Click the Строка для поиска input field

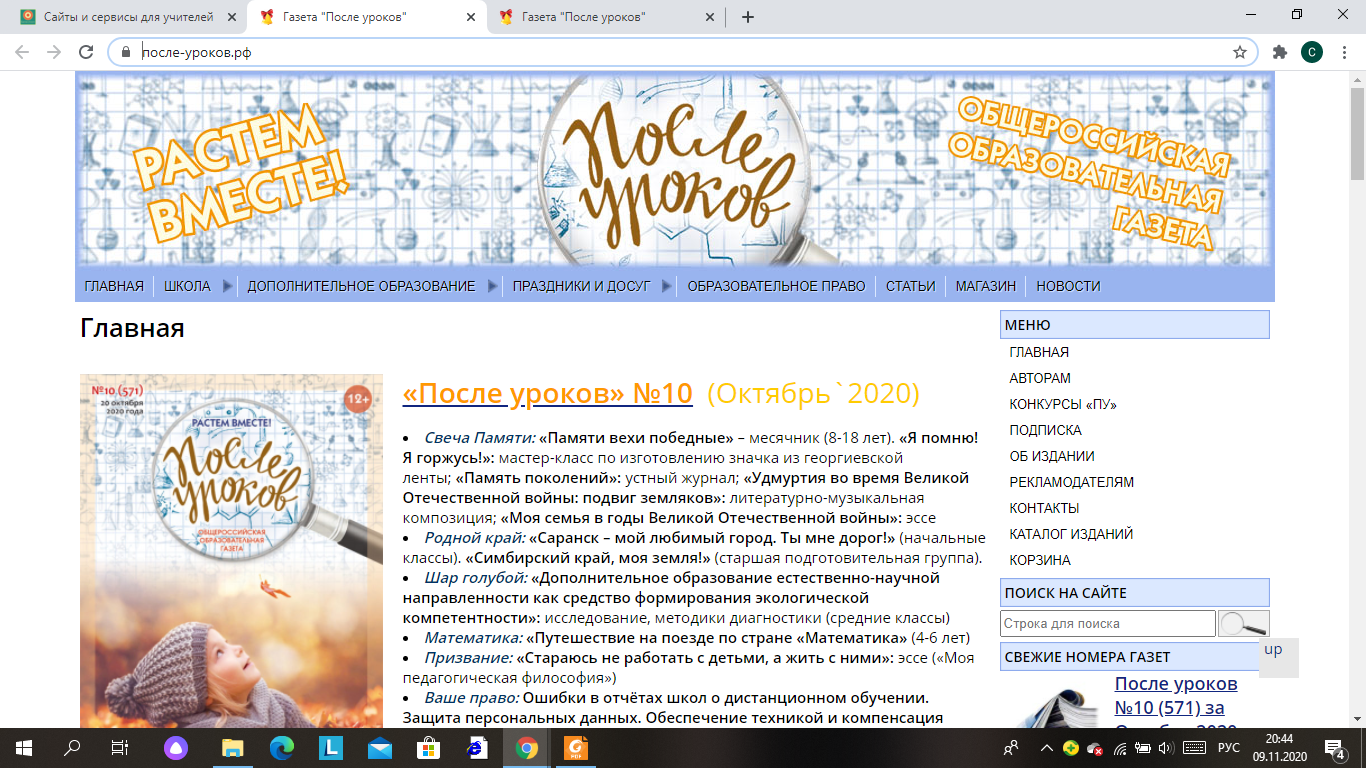[1108, 624]
